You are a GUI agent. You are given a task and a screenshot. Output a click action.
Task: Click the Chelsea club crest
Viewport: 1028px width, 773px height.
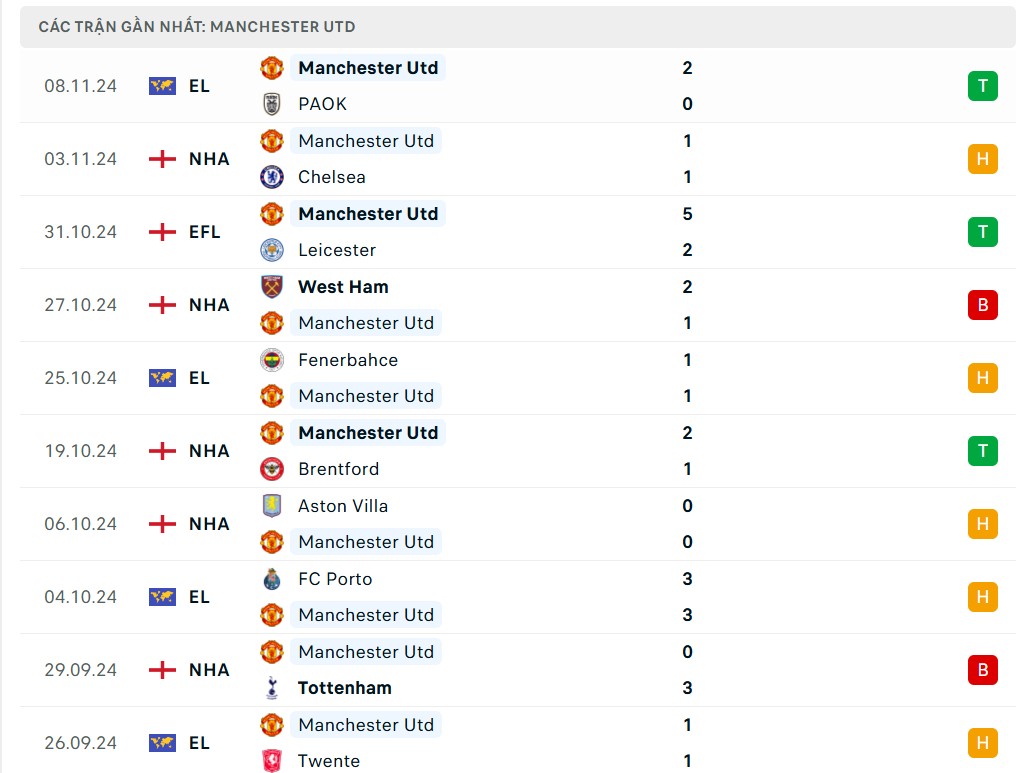pyautogui.click(x=271, y=177)
